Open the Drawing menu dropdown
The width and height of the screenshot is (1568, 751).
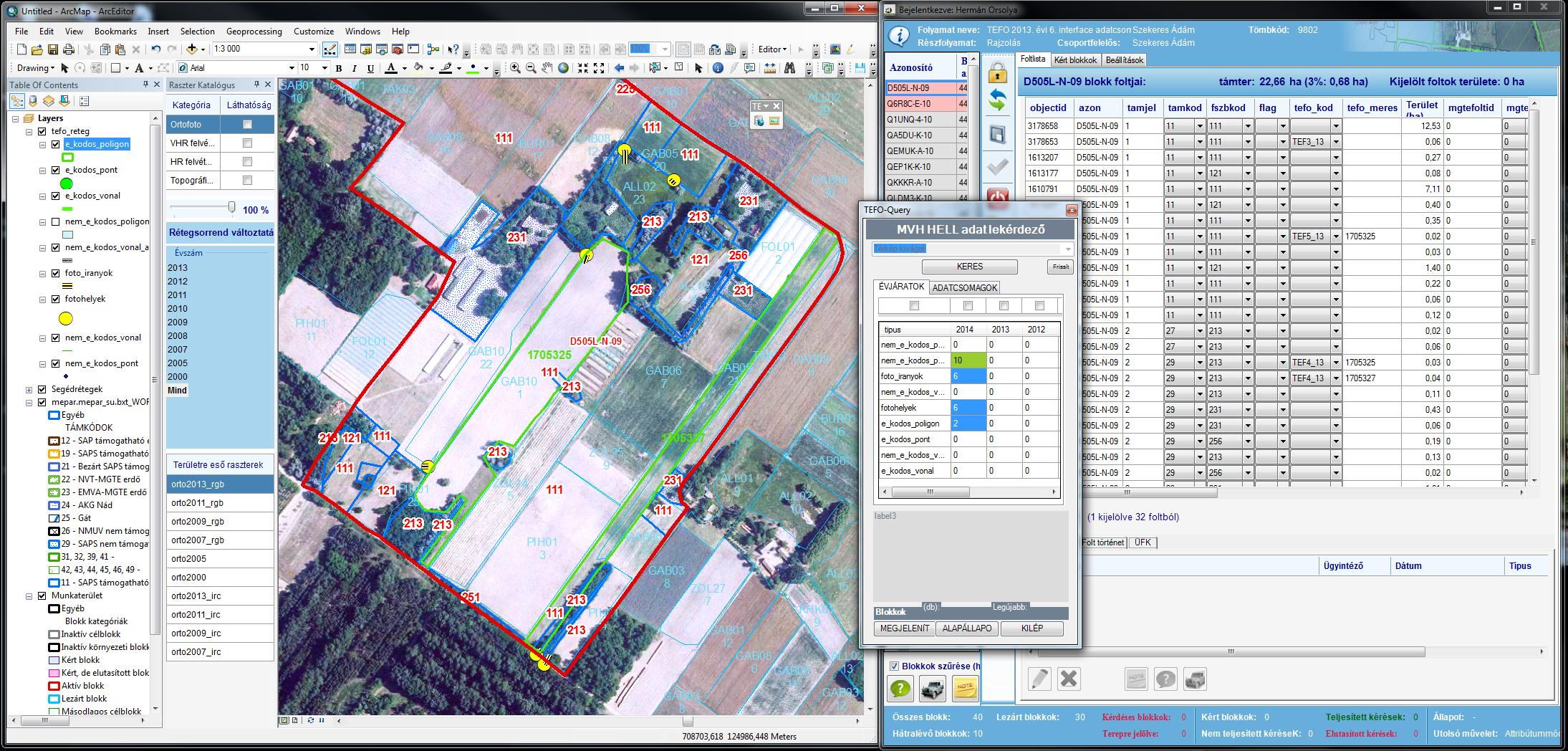coord(36,68)
